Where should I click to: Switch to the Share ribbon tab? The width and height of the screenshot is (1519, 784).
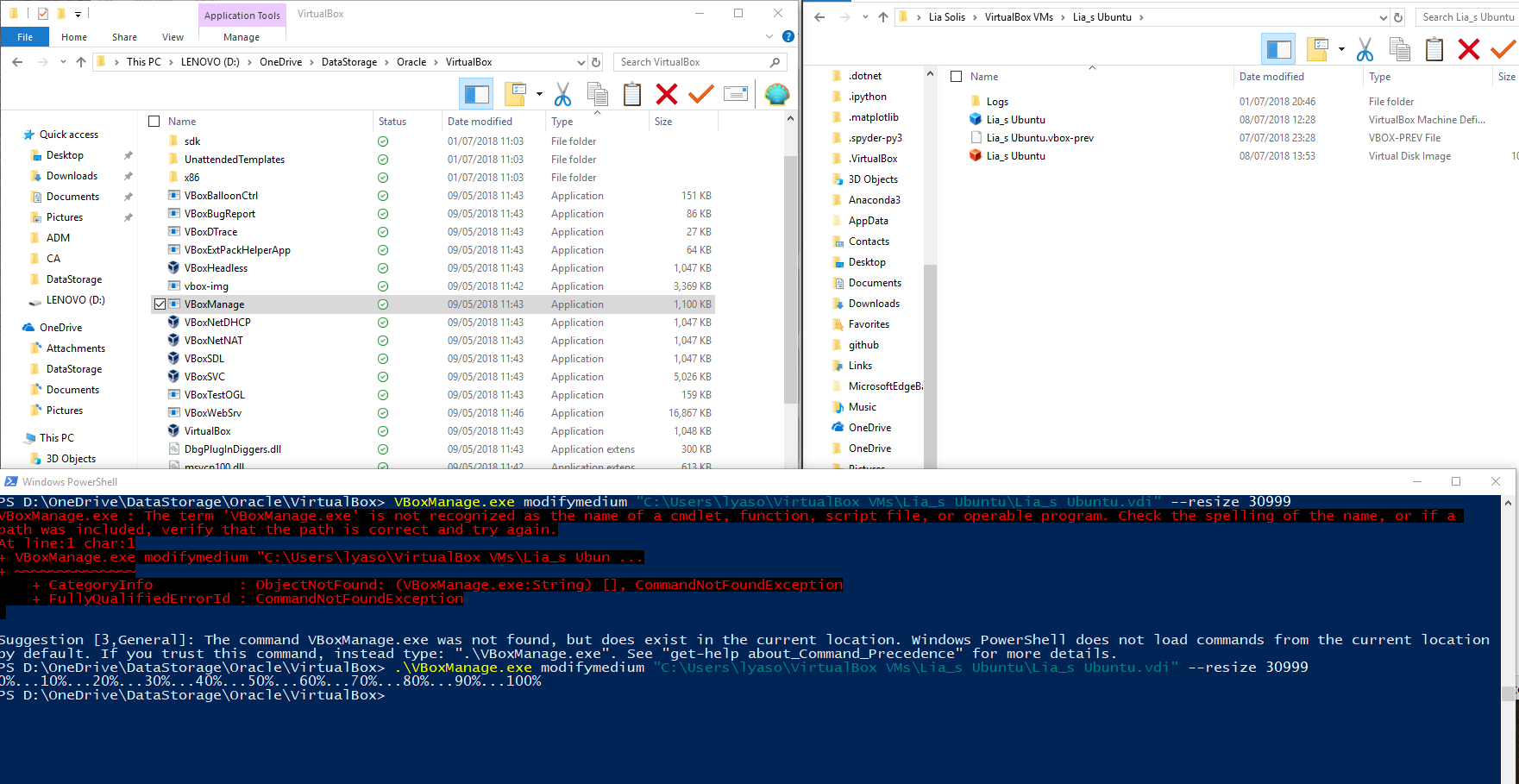124,37
